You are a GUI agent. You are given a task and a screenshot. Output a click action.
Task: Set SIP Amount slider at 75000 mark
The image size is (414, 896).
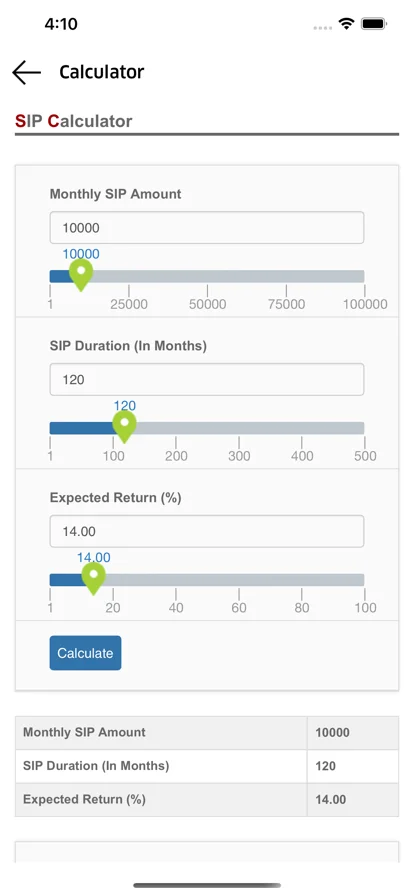point(286,277)
